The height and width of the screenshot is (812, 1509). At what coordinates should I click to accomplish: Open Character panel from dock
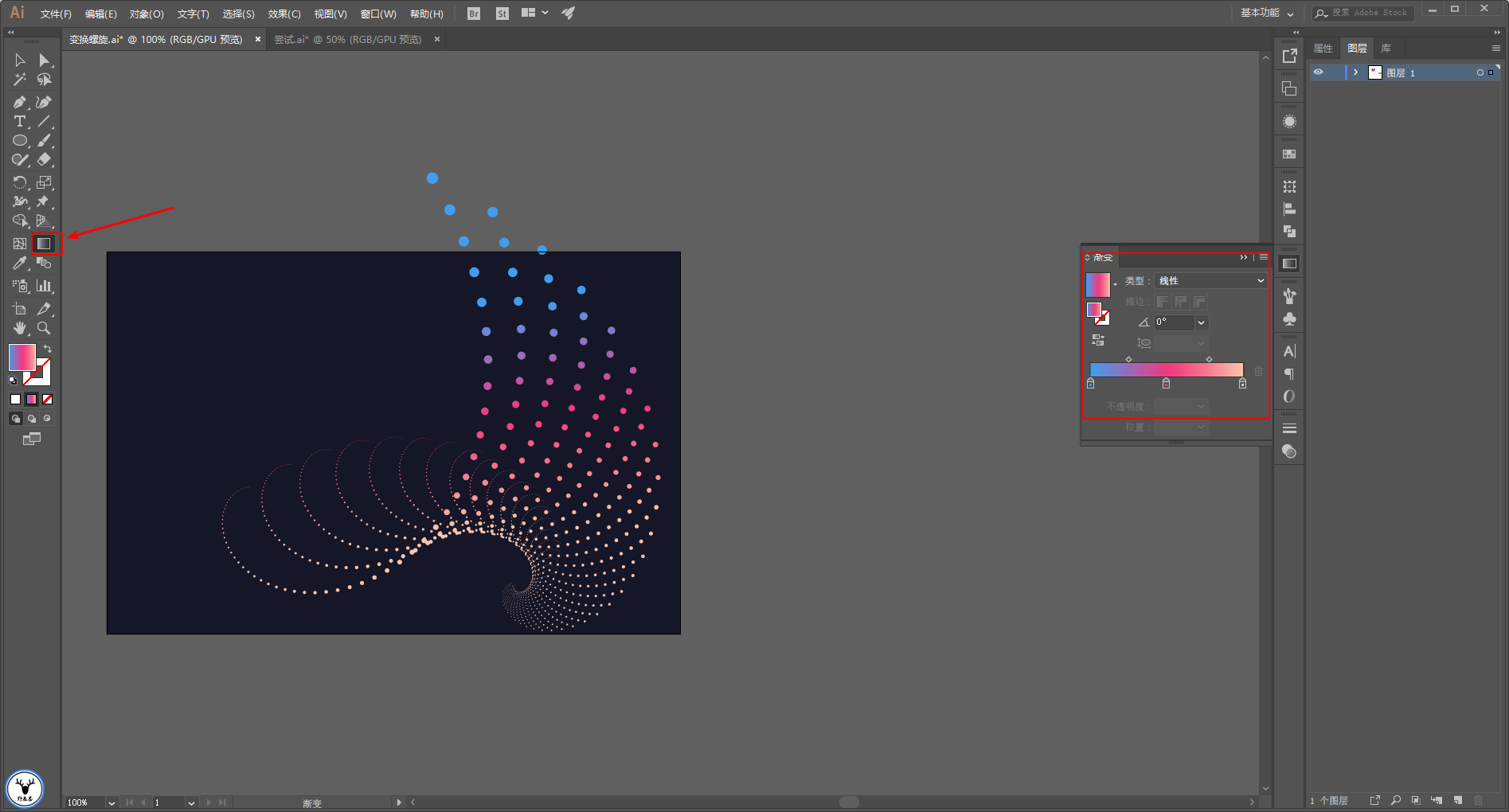tap(1289, 351)
